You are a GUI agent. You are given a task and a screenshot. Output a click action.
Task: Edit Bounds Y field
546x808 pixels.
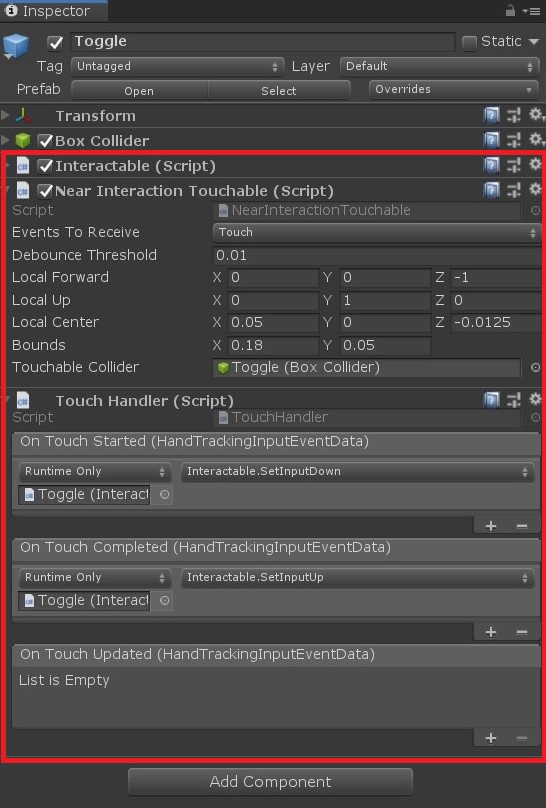[x=385, y=345]
